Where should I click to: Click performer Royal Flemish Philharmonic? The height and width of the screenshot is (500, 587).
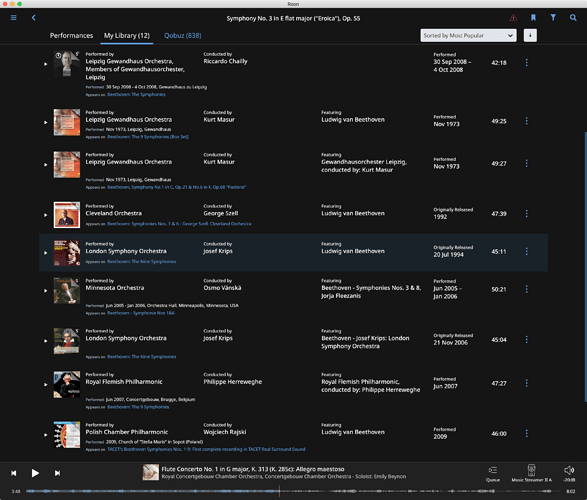pyautogui.click(x=124, y=382)
